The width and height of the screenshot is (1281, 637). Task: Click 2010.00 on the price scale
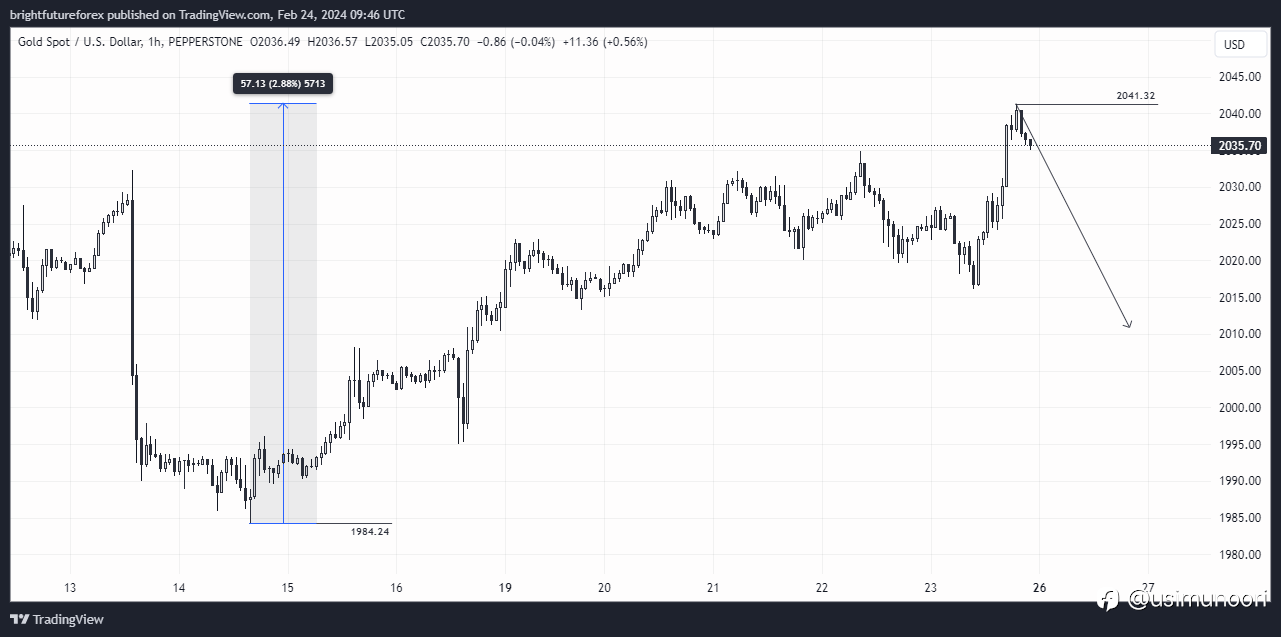pyautogui.click(x=1237, y=334)
